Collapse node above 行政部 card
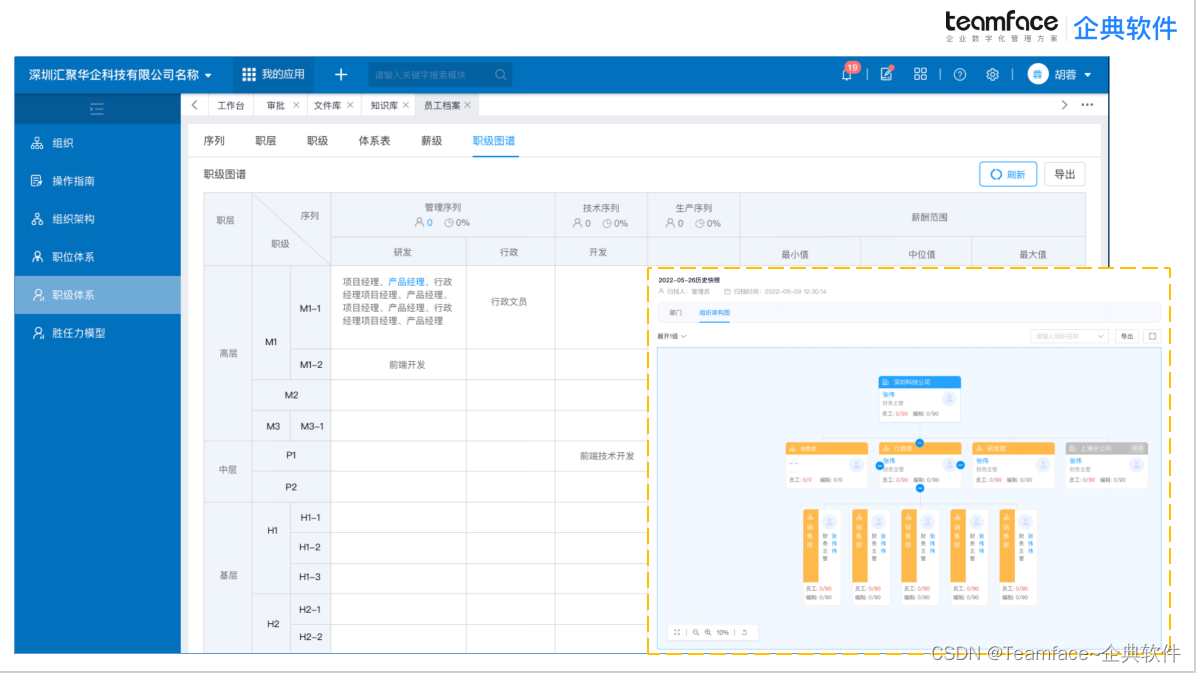Screen dimensions: 1196x673 click(x=920, y=443)
